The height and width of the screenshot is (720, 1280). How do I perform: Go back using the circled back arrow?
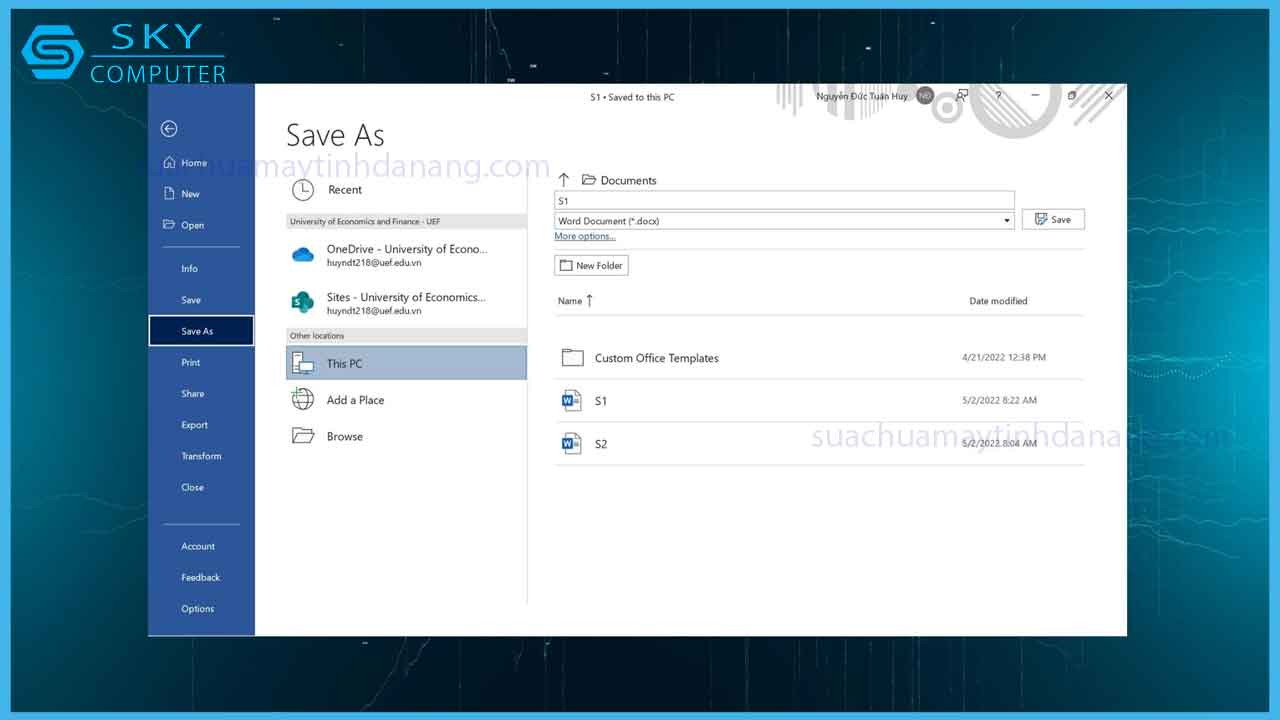169,128
